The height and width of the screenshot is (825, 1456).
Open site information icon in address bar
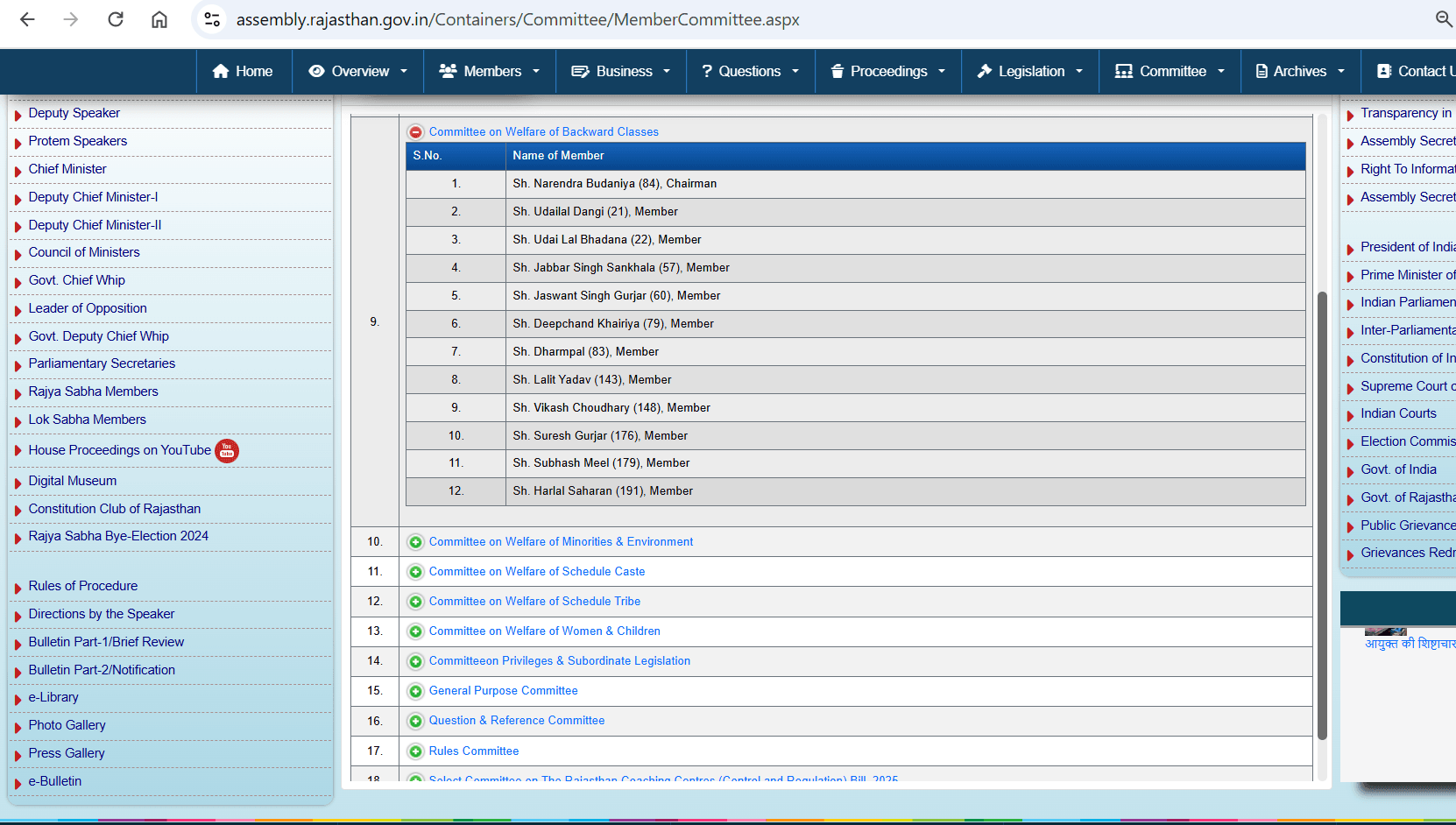211,19
